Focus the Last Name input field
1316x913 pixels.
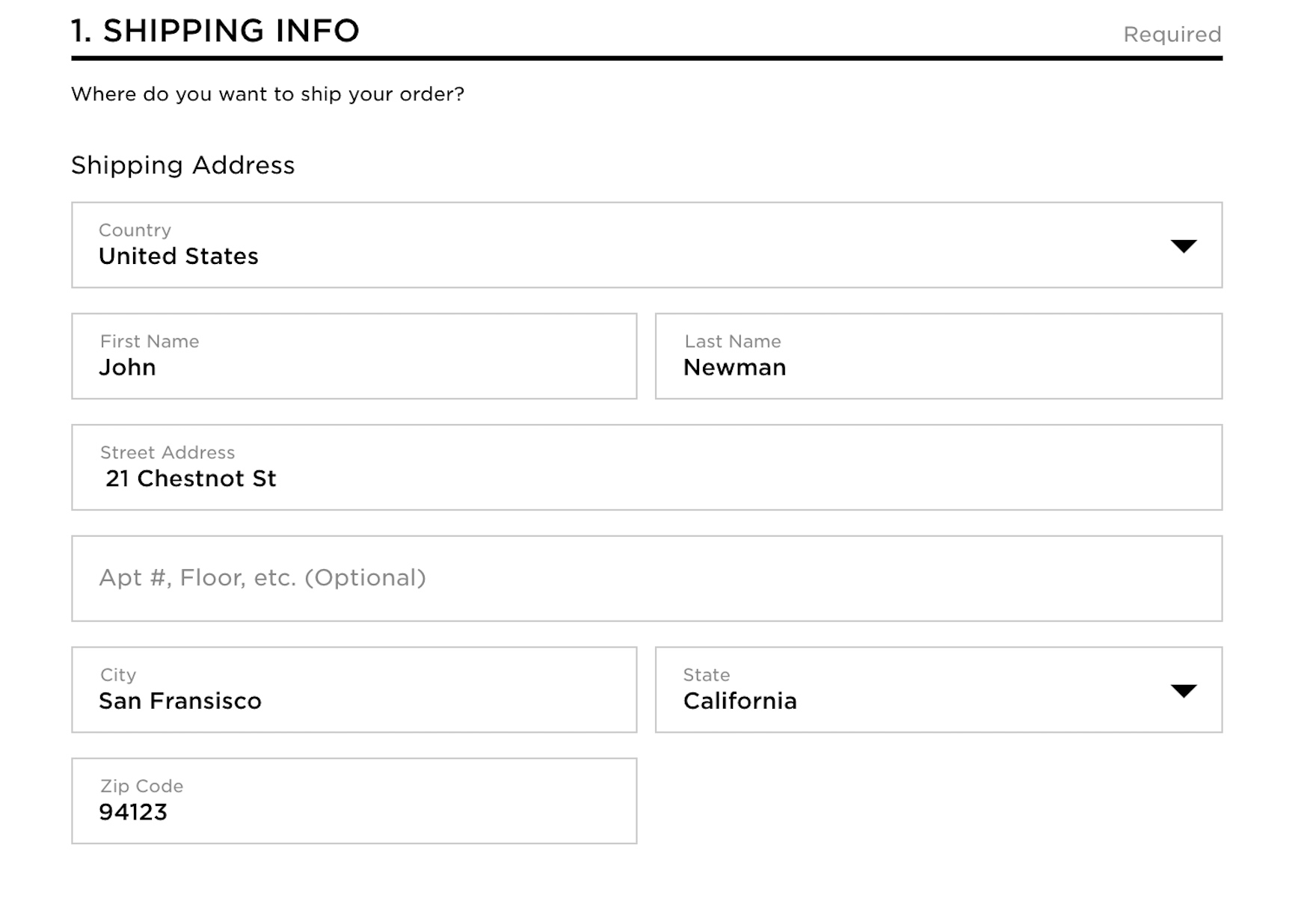pos(938,357)
